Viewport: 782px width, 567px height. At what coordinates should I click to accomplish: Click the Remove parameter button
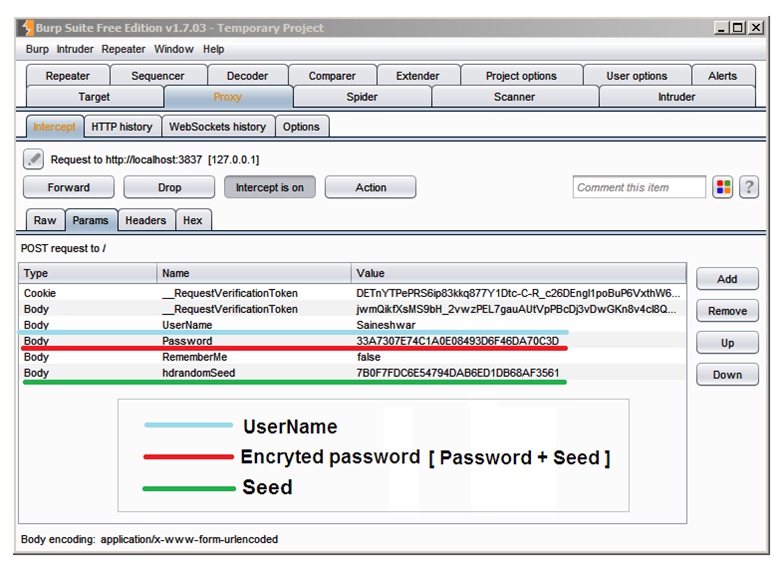(x=727, y=311)
